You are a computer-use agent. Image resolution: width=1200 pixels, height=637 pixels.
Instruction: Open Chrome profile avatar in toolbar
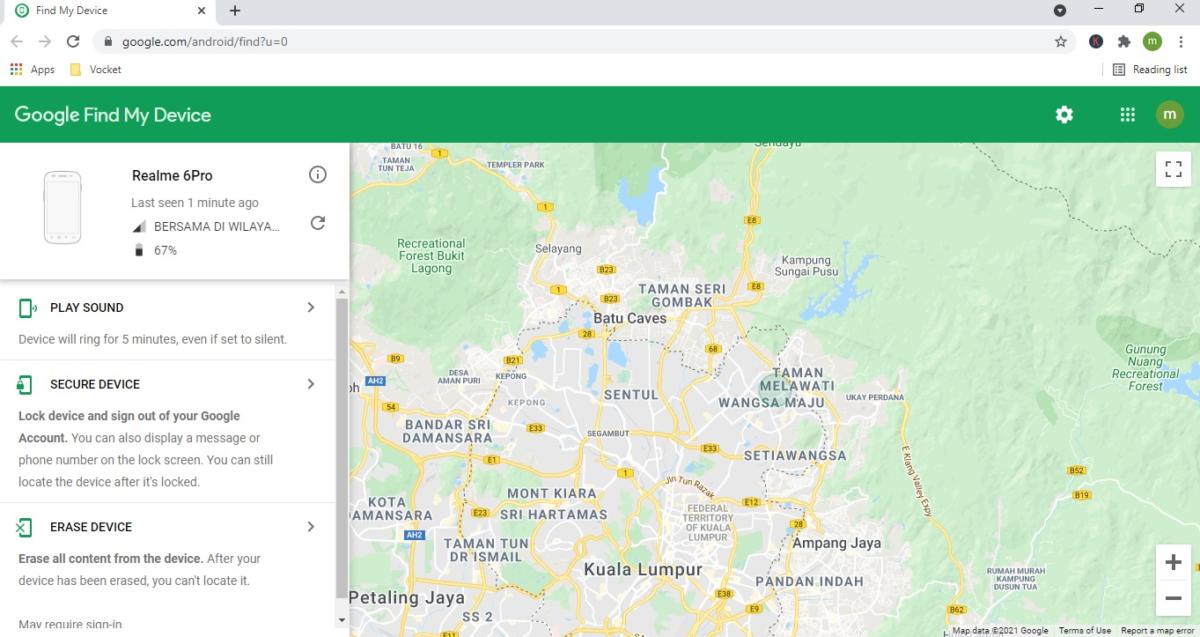[1152, 42]
